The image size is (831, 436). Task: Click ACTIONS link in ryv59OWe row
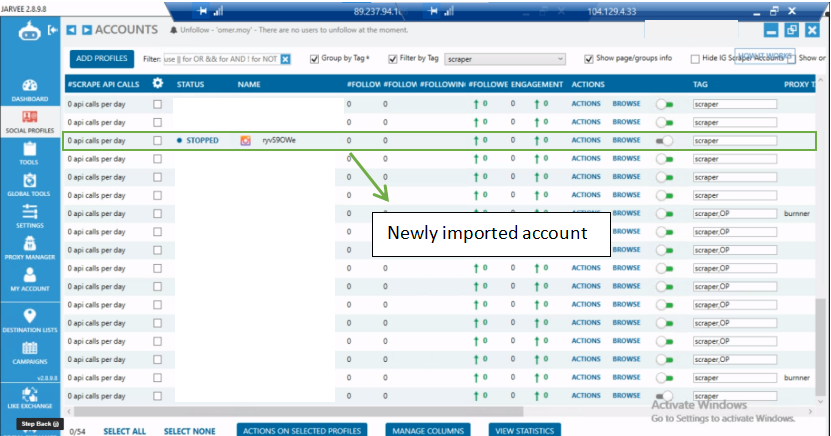coord(586,140)
